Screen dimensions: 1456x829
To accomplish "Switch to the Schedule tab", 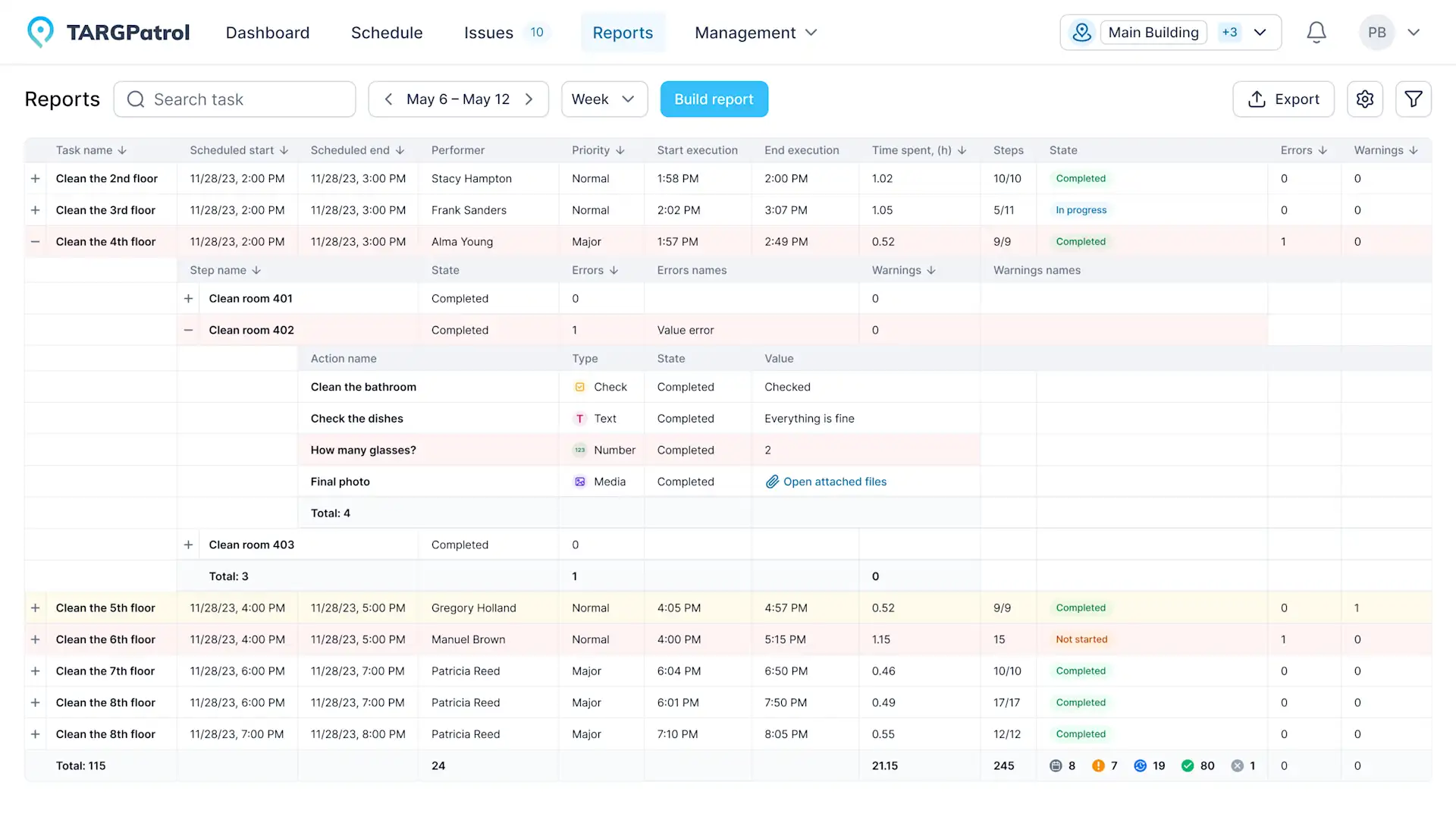I will (387, 33).
